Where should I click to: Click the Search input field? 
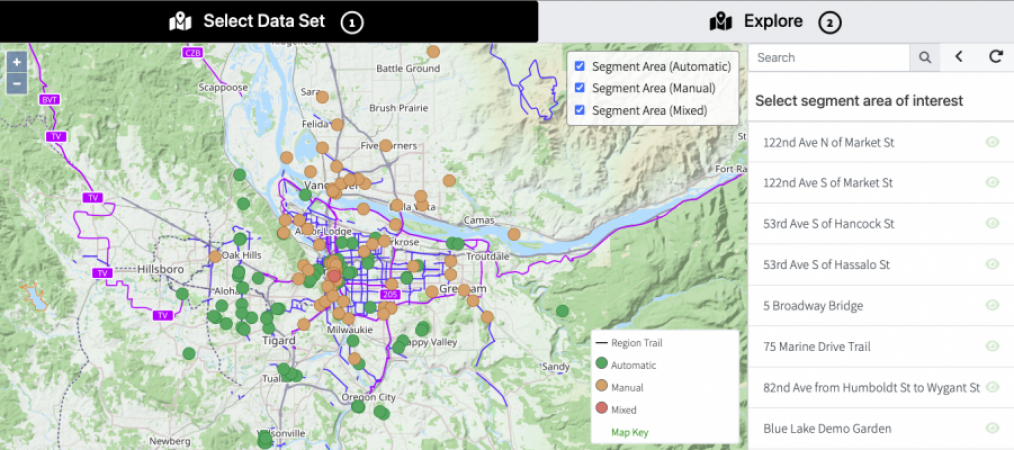(829, 58)
